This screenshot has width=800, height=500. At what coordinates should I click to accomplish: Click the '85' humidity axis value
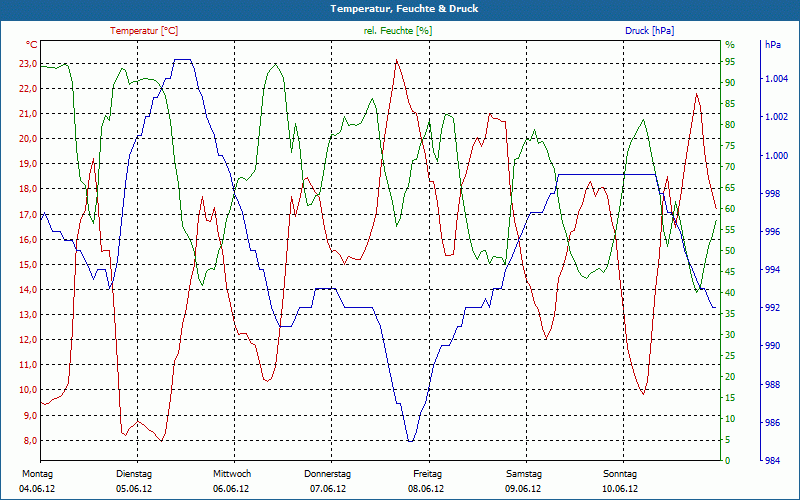point(730,104)
